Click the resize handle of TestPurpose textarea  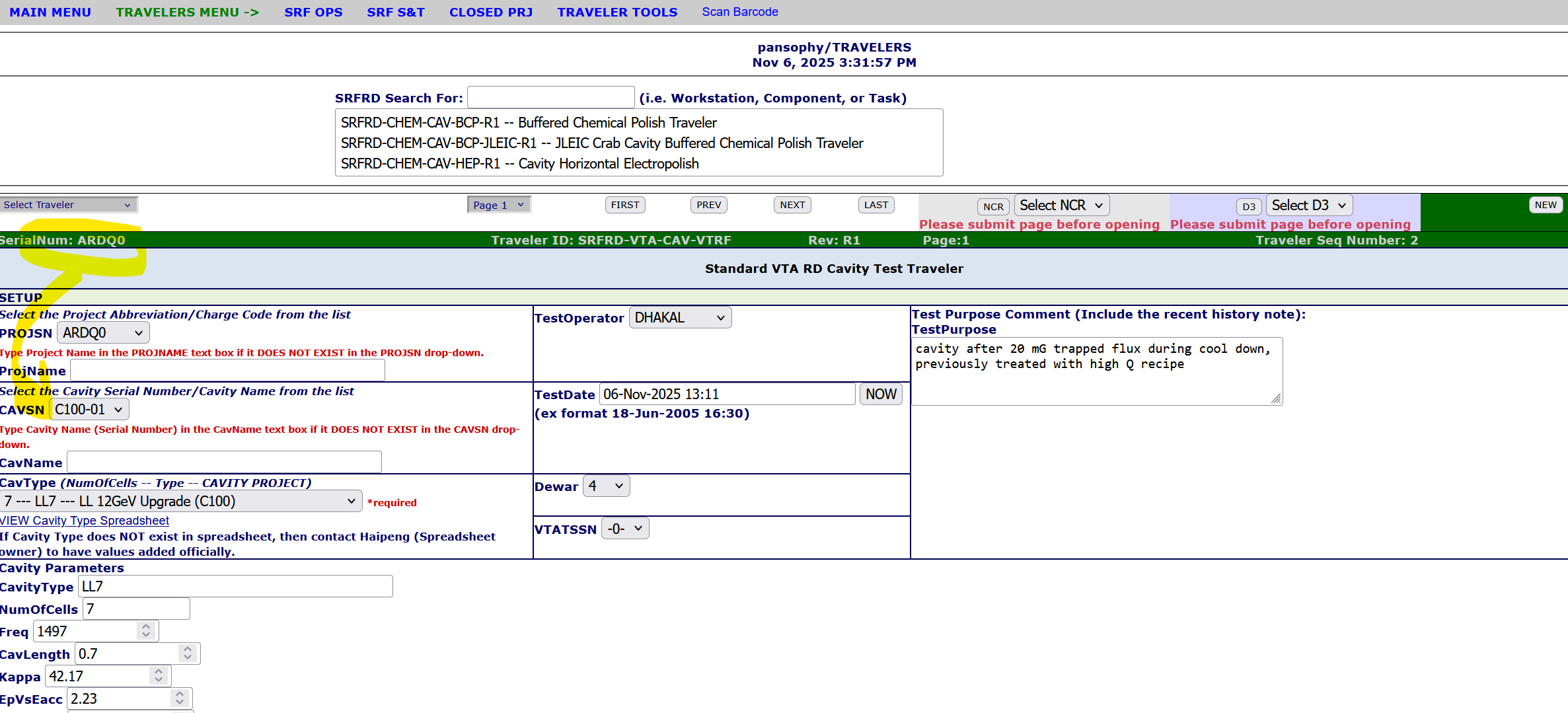pos(1276,398)
